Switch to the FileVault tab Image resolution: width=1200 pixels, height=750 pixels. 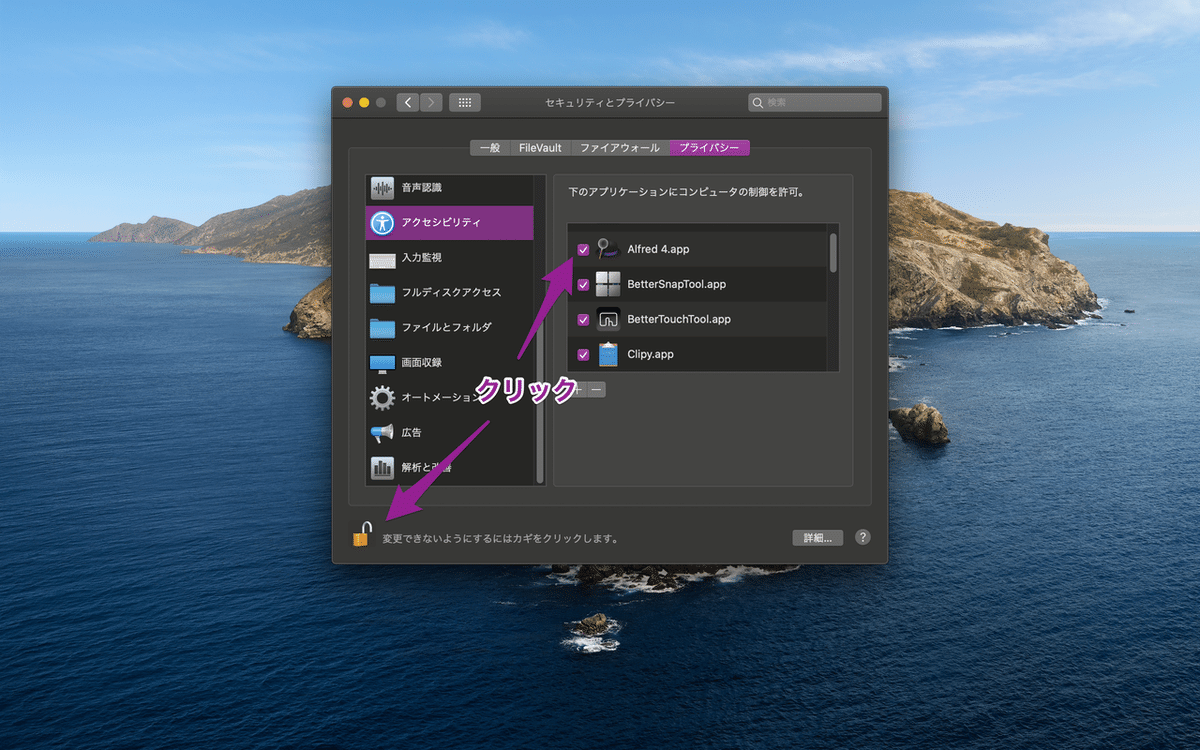click(x=540, y=148)
